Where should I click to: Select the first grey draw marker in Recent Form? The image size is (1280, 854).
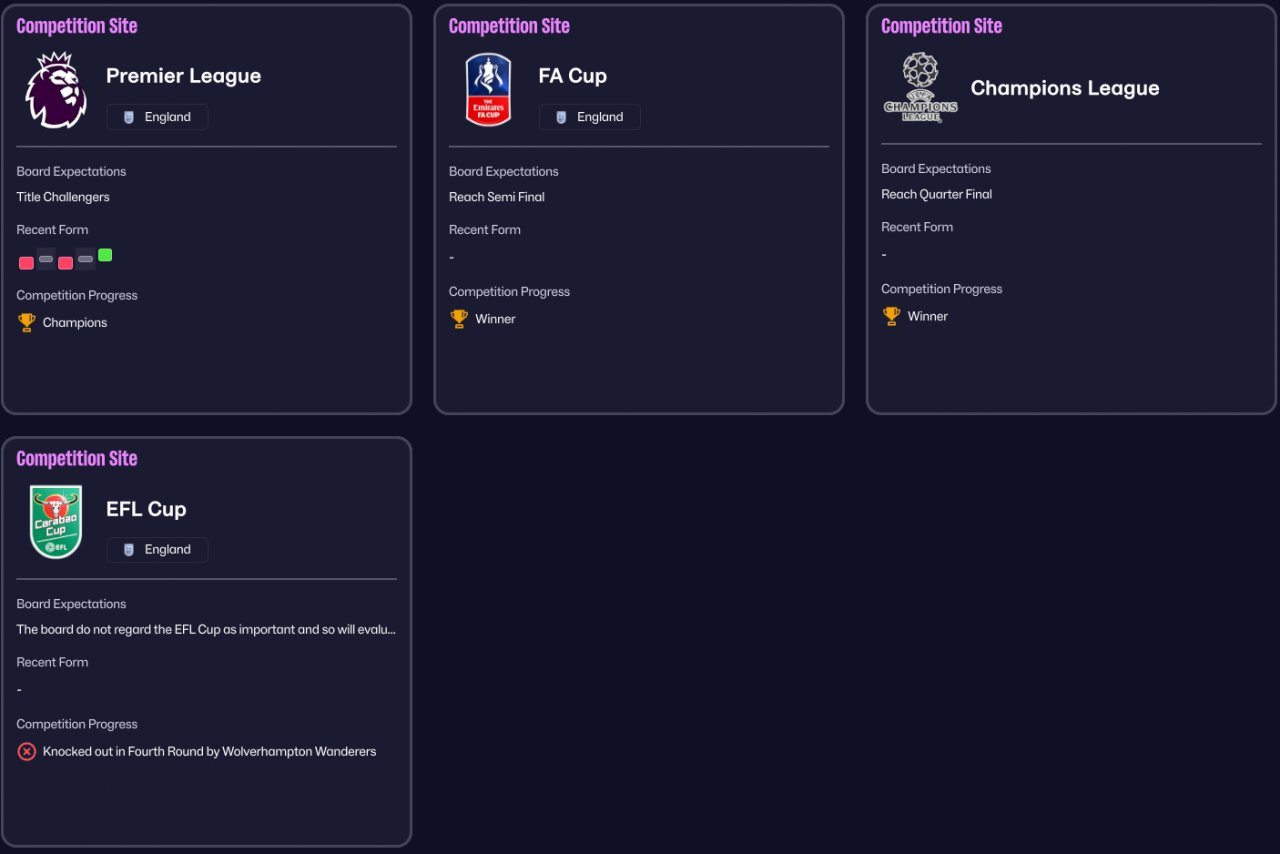point(46,259)
